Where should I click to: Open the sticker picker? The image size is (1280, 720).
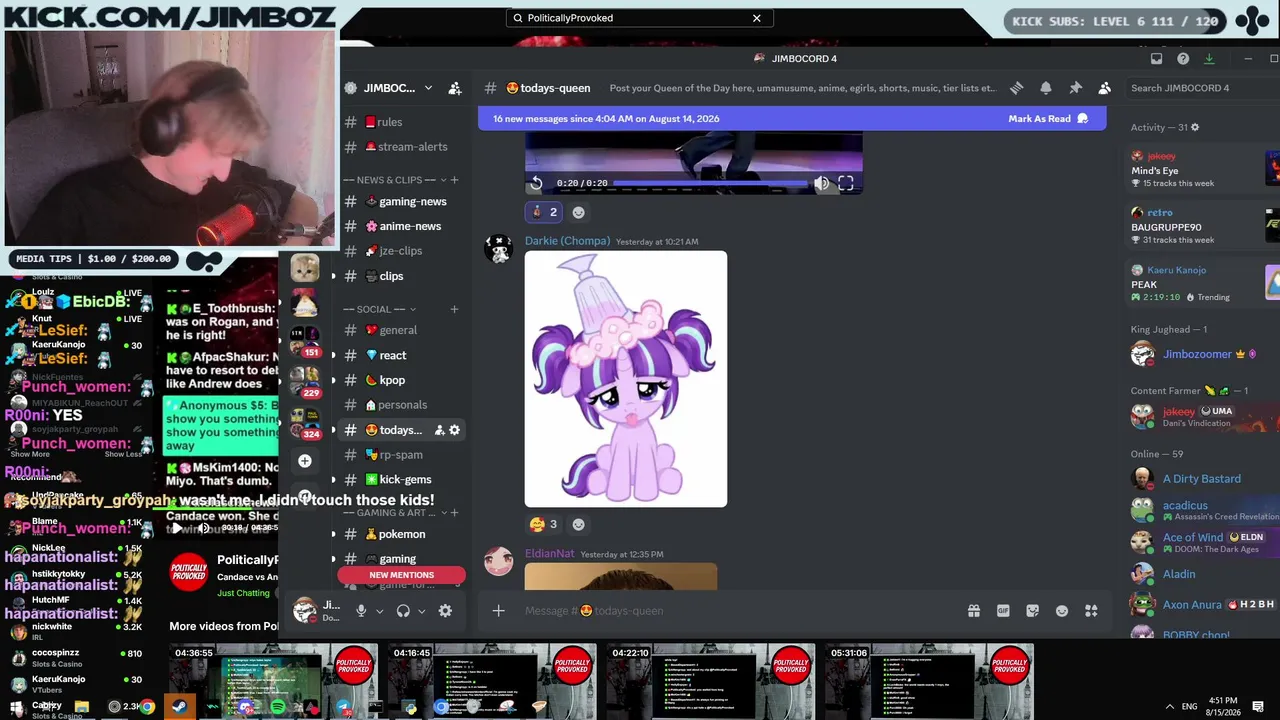(x=1033, y=611)
